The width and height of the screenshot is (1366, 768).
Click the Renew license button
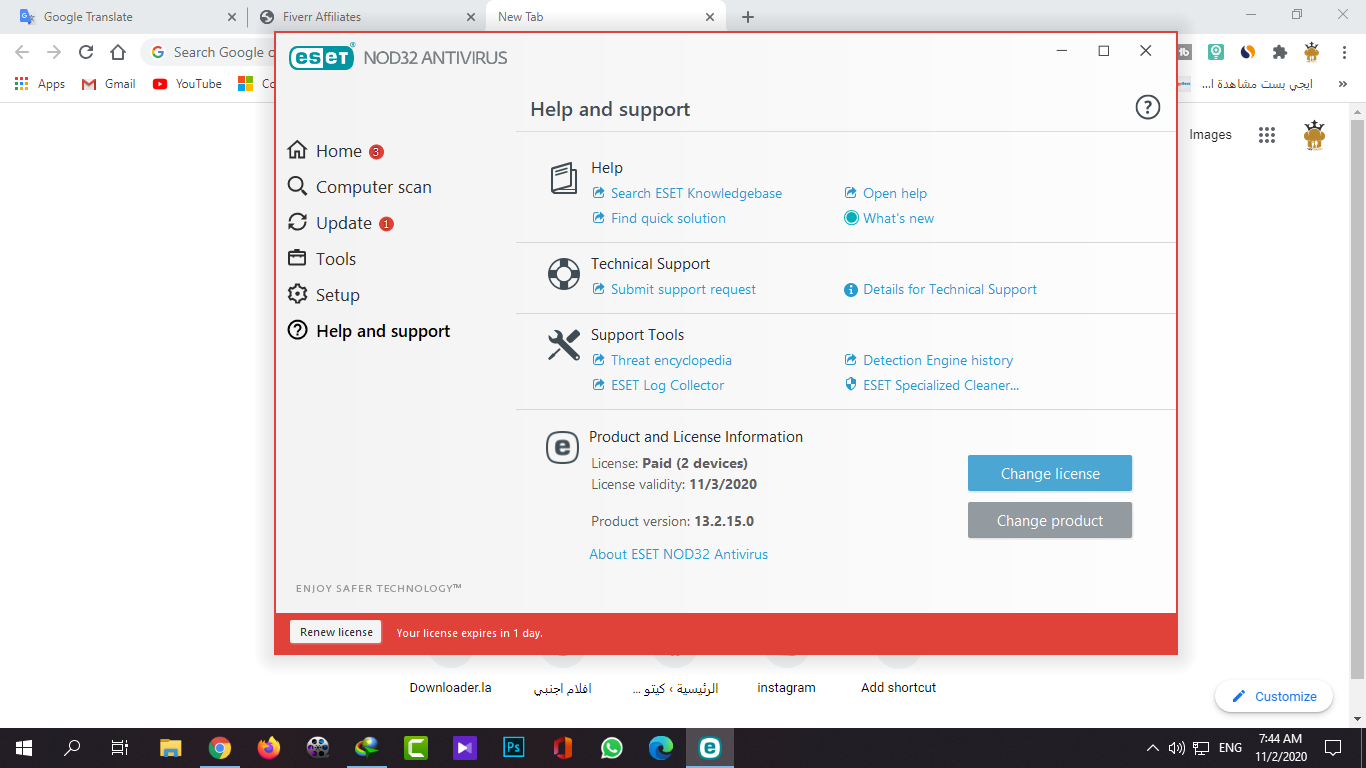[x=336, y=632]
